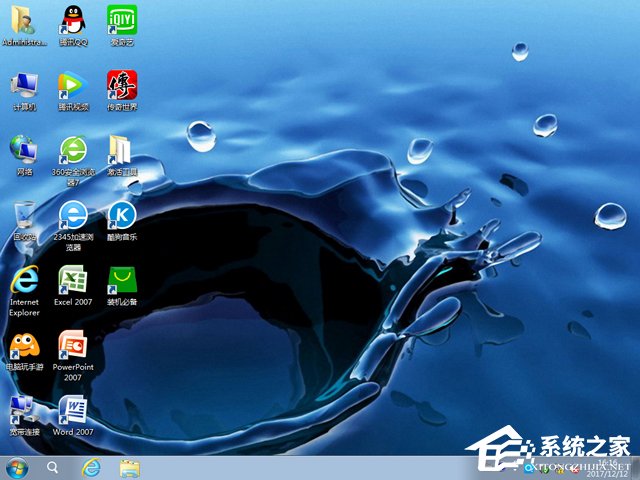Screen dimensions: 640x480
Task: Open Tencent Video (腾讯视频) shortcut
Action: pyautogui.click(x=72, y=85)
